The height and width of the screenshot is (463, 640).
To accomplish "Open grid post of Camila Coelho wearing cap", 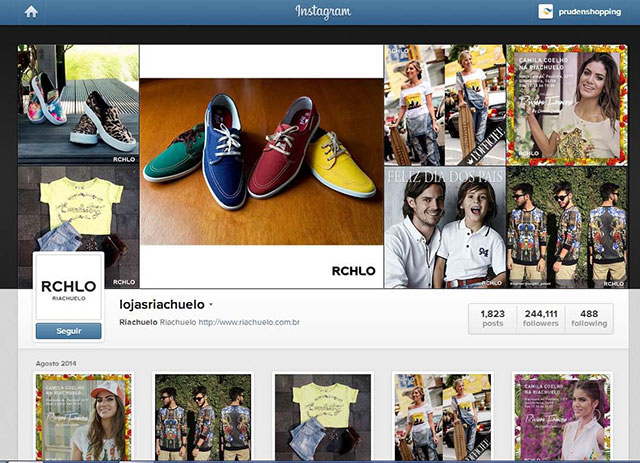I will coord(84,417).
